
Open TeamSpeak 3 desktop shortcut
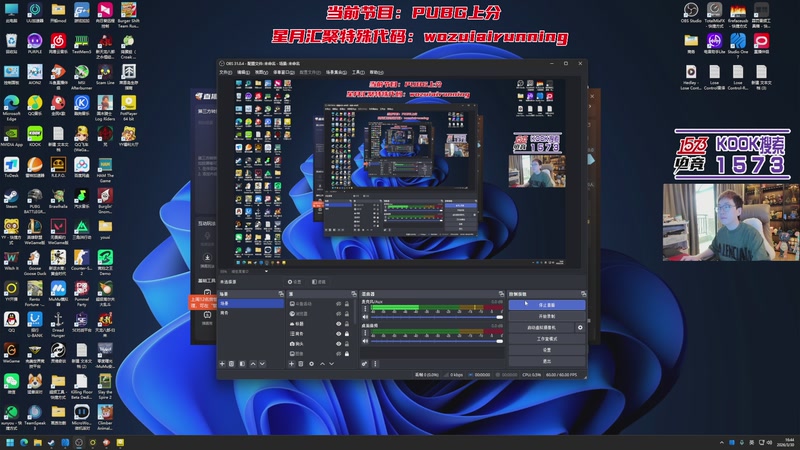click(x=35, y=417)
